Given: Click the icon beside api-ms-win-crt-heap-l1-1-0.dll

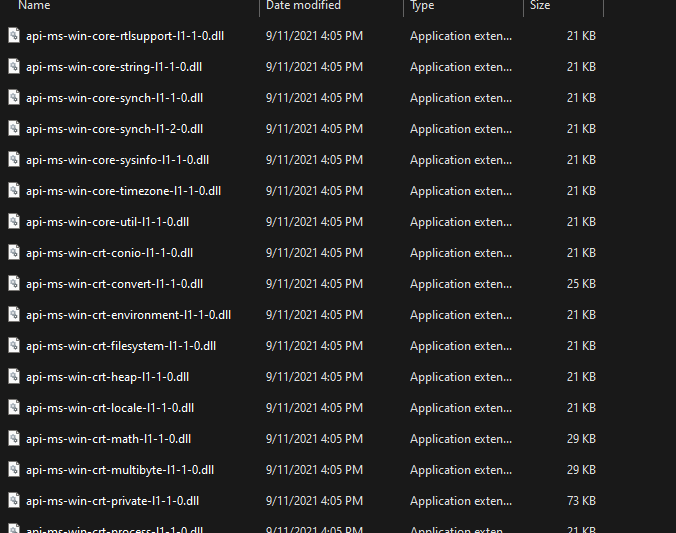Looking at the screenshot, I should [x=14, y=377].
